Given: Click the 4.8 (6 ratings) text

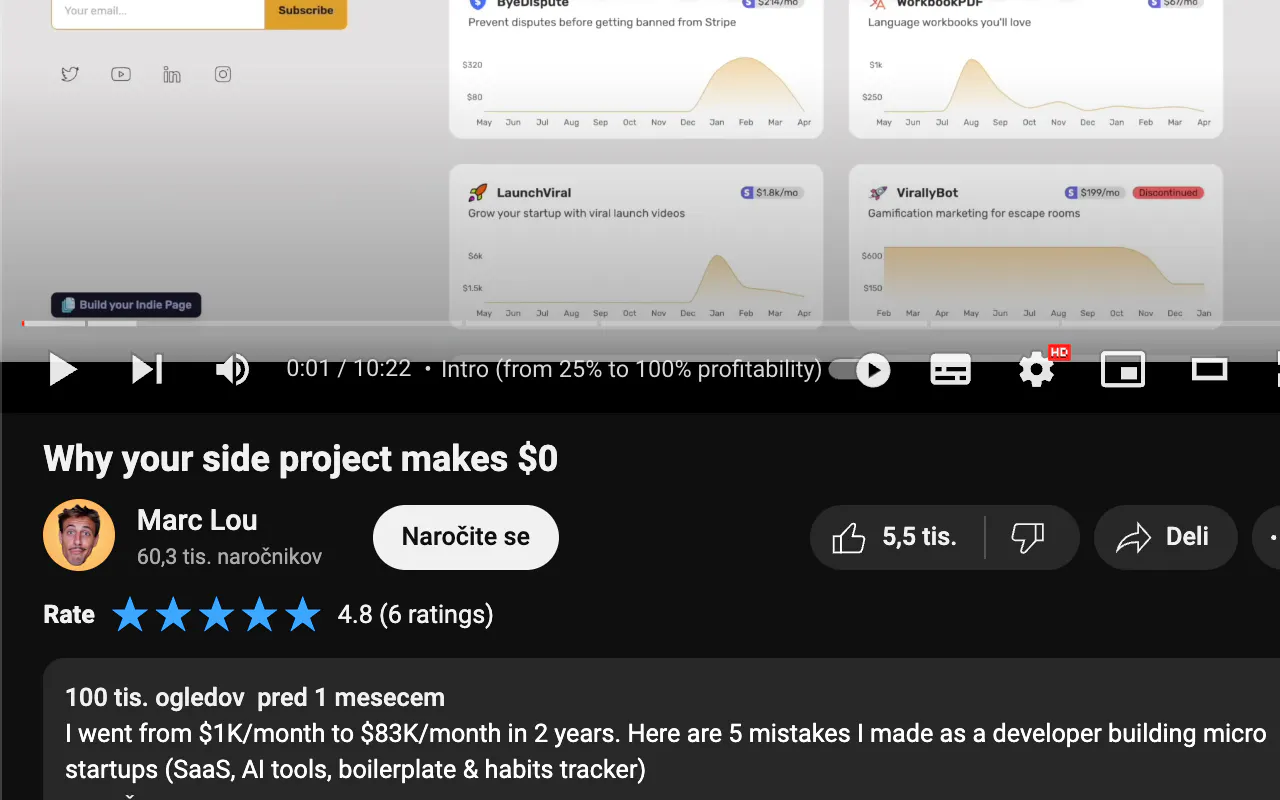Looking at the screenshot, I should (x=415, y=614).
